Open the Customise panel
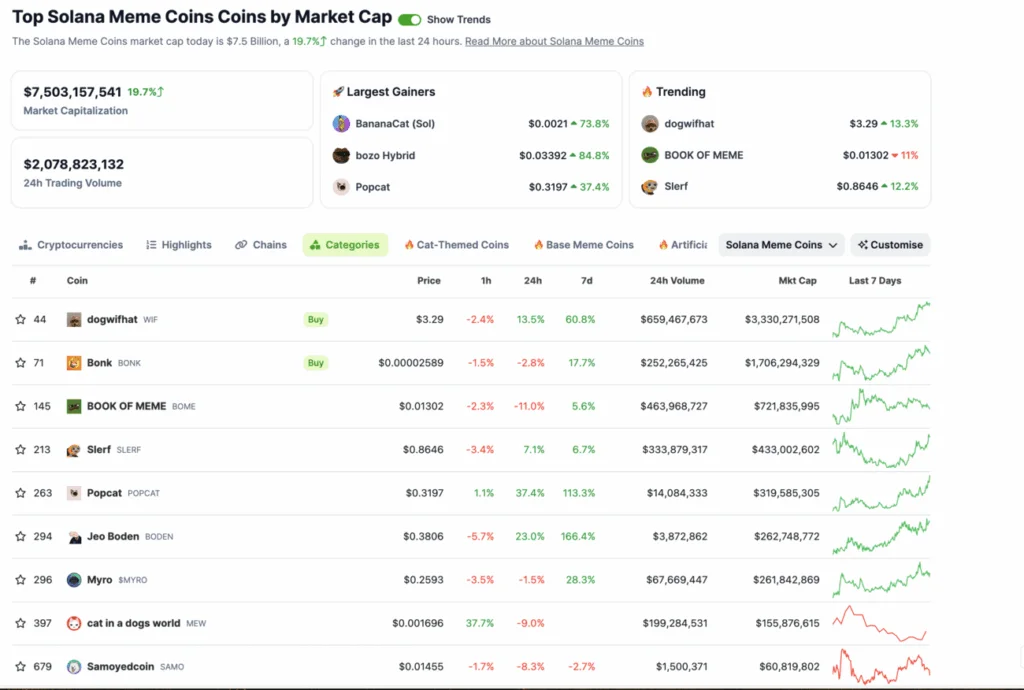The width and height of the screenshot is (1024, 690). (x=889, y=244)
